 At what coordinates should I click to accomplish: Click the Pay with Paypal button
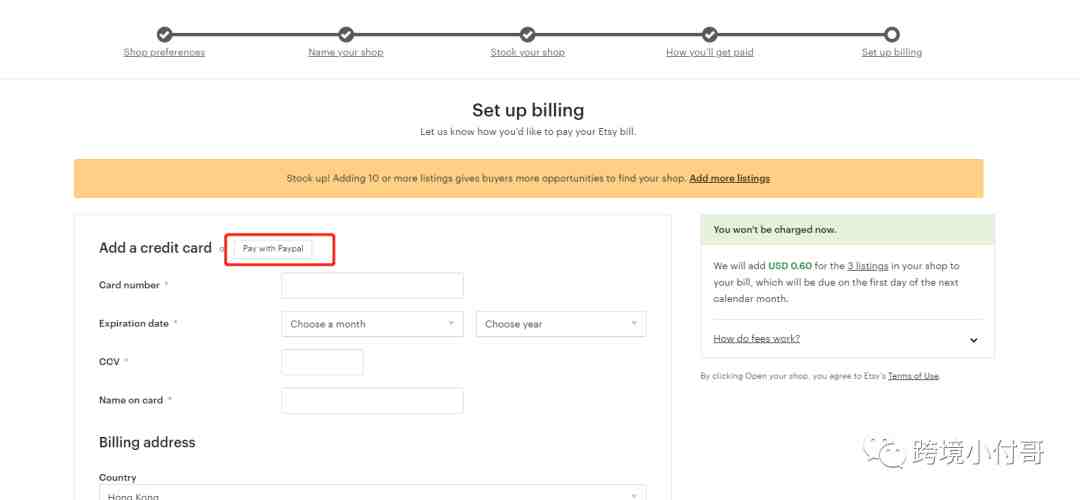click(x=273, y=249)
